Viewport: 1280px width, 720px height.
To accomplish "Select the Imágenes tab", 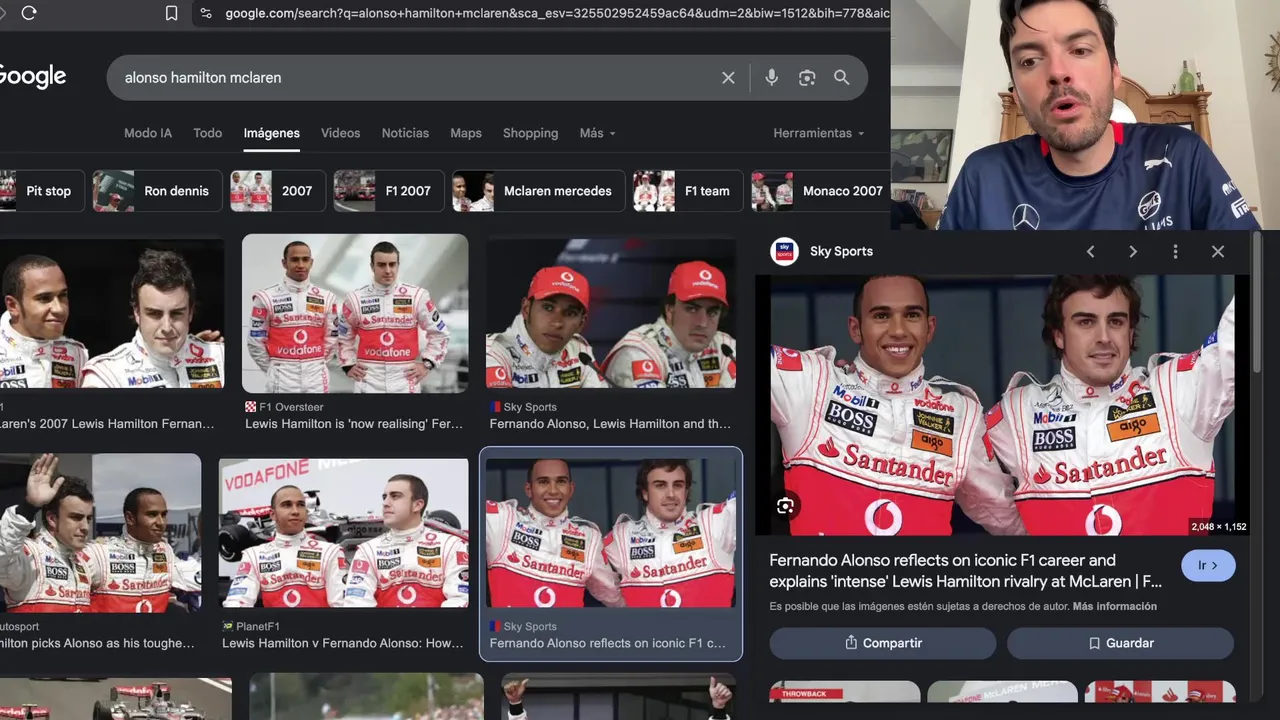I will pos(272,133).
